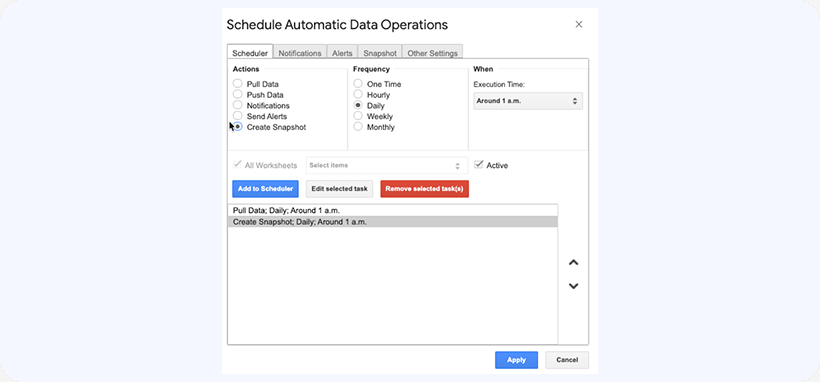Screen dimensions: 820x382
Task: Choose One Time frequency
Action: tap(358, 84)
